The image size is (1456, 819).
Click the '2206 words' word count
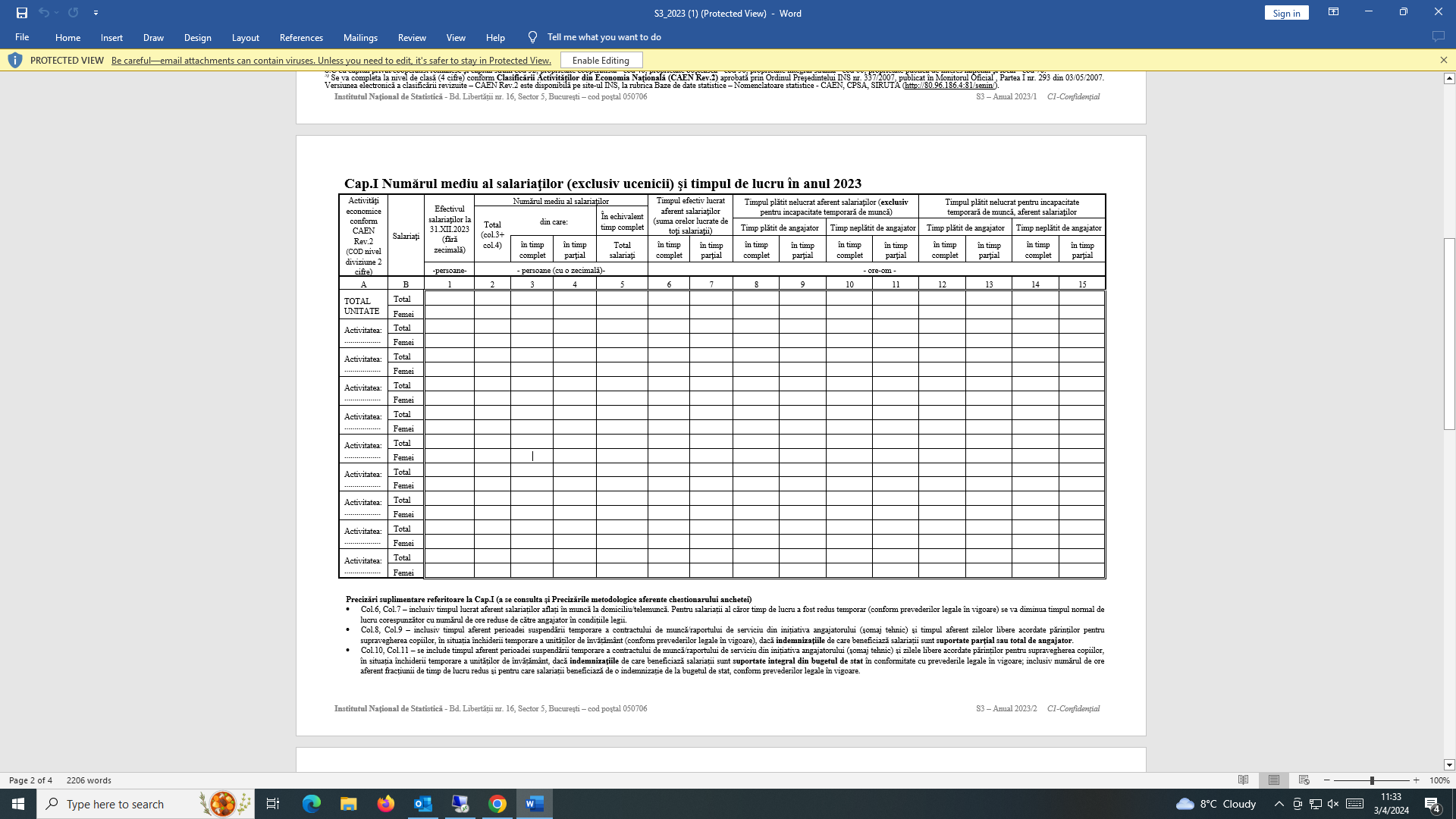(x=89, y=780)
